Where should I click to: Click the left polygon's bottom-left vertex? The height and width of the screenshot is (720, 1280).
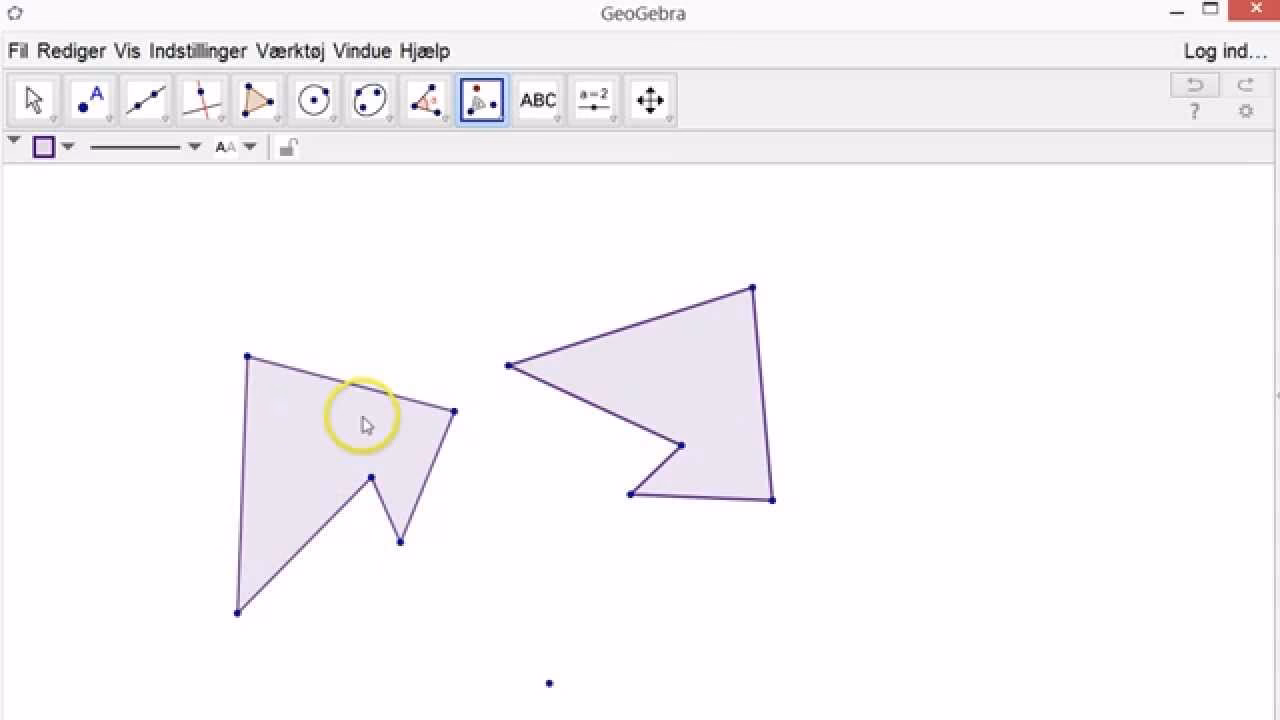[x=237, y=613]
